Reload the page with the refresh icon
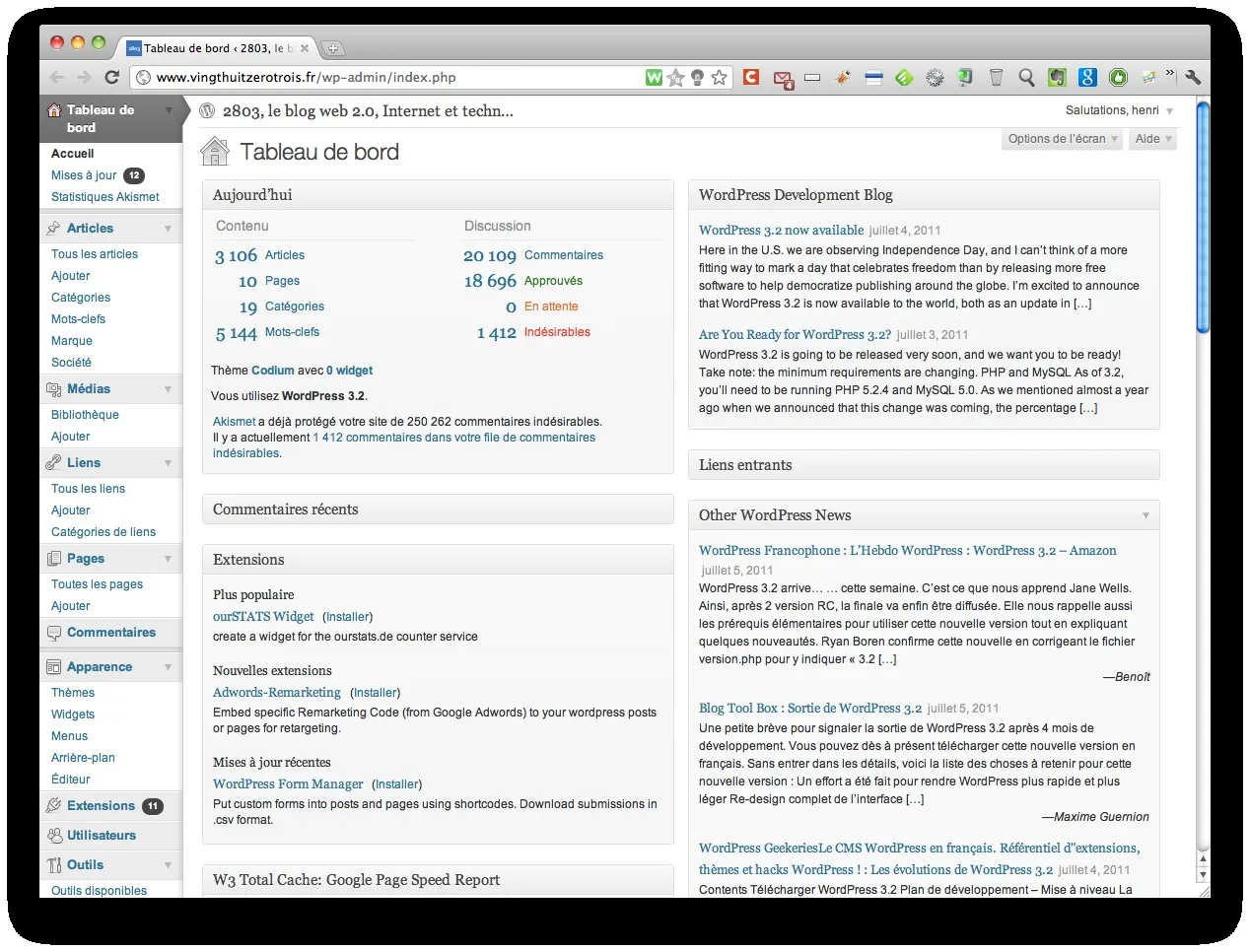This screenshot has width=1250, height=952. pos(111,77)
